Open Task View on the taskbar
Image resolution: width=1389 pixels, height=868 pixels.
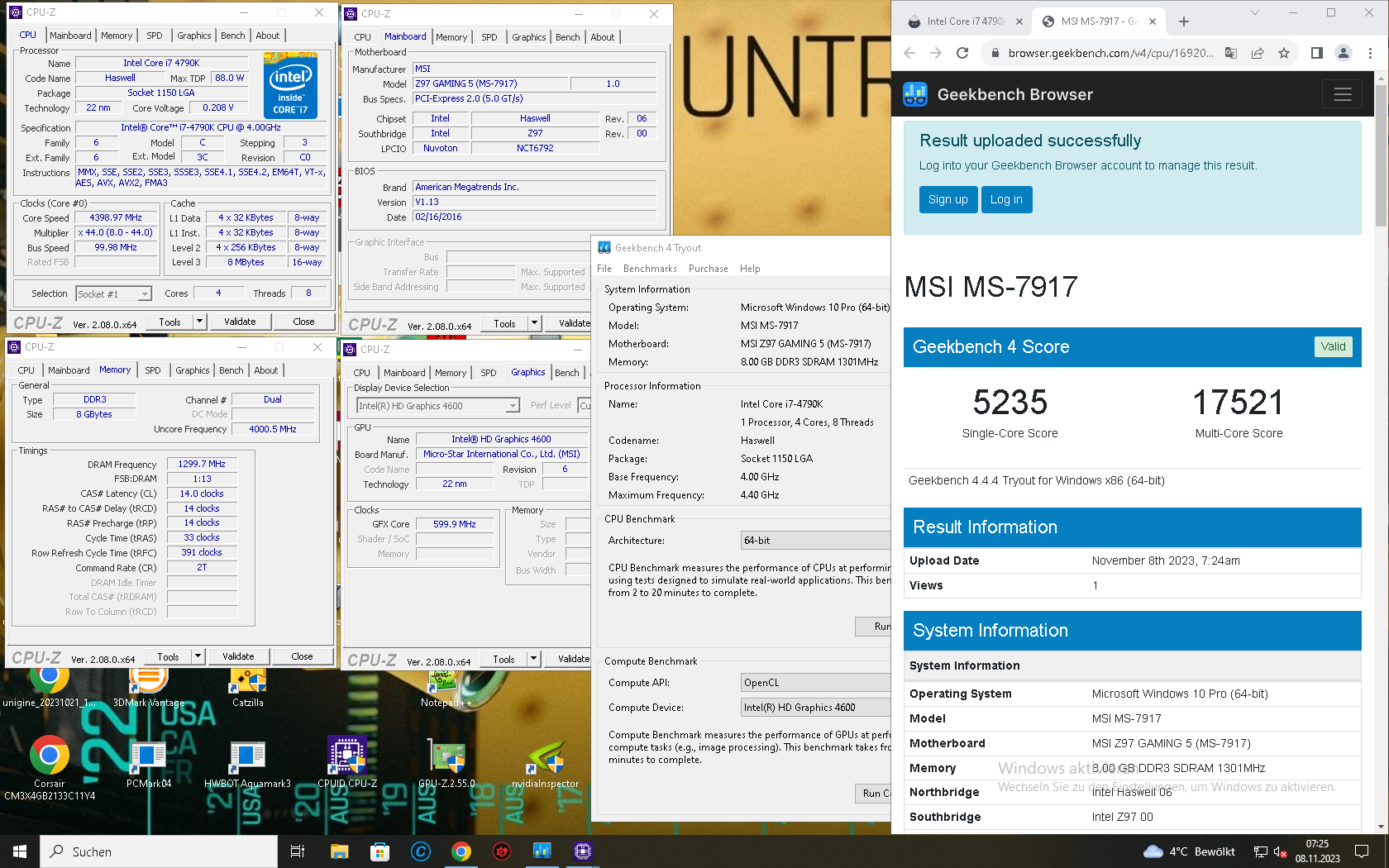298,851
